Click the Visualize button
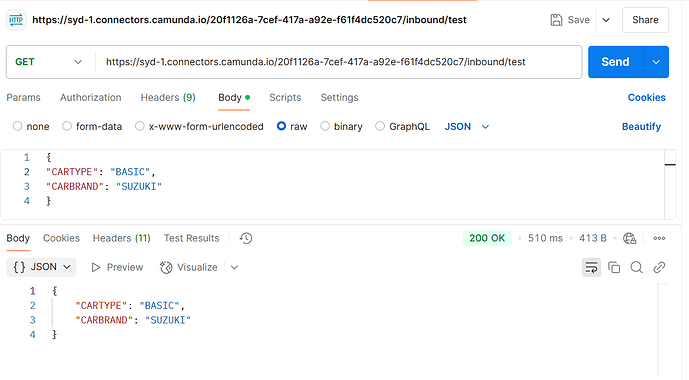This screenshot has height=380, width=689. pyautogui.click(x=189, y=267)
